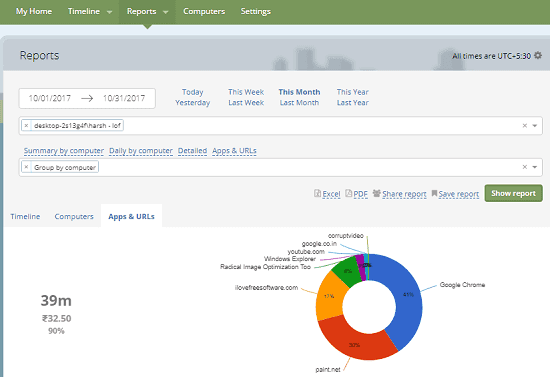Navigate to Computers page
550x377 pixels.
(204, 11)
